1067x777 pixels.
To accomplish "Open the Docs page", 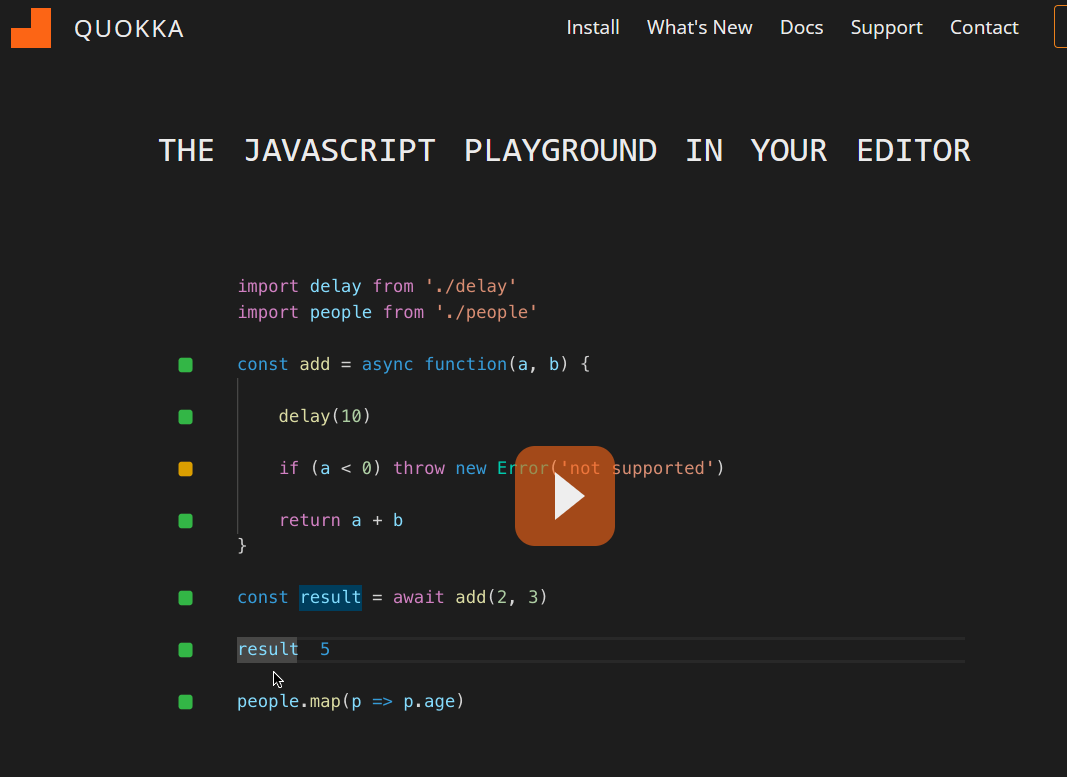I will 801,27.
